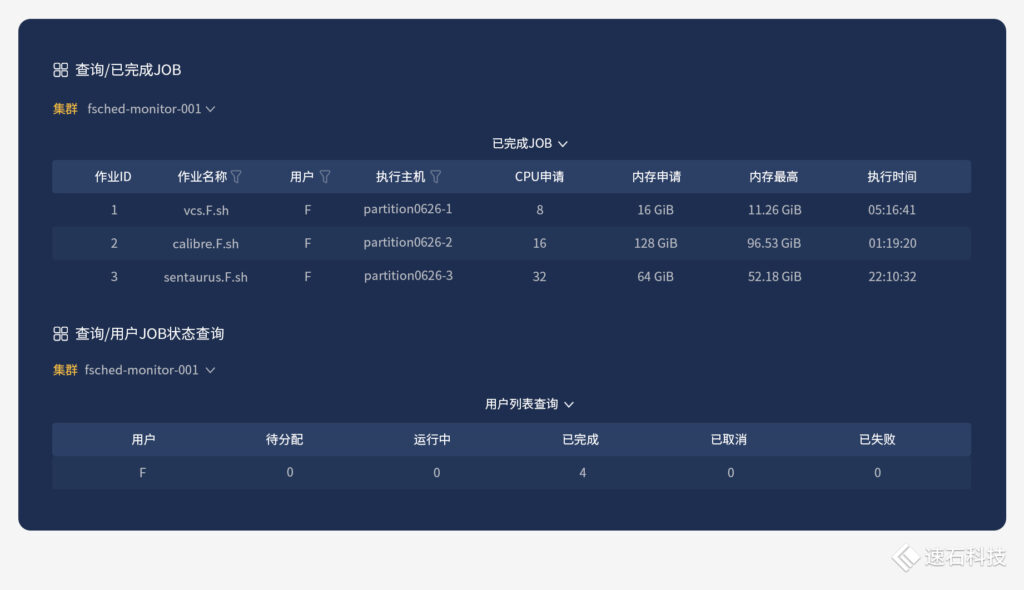The width and height of the screenshot is (1024, 590).
Task: Click the filter icon next to 用户 column
Action: point(325,177)
